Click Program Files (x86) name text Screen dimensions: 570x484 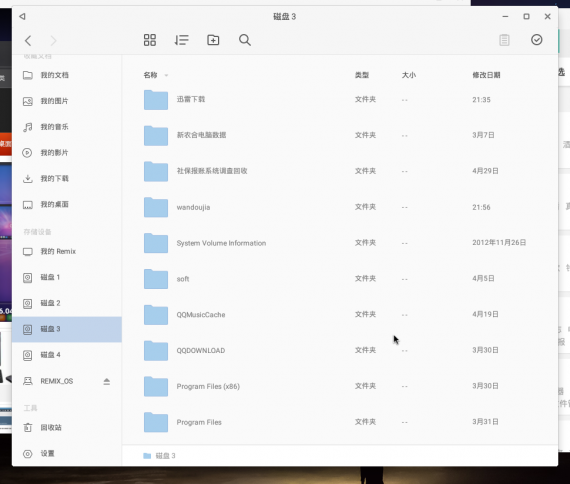(x=208, y=386)
